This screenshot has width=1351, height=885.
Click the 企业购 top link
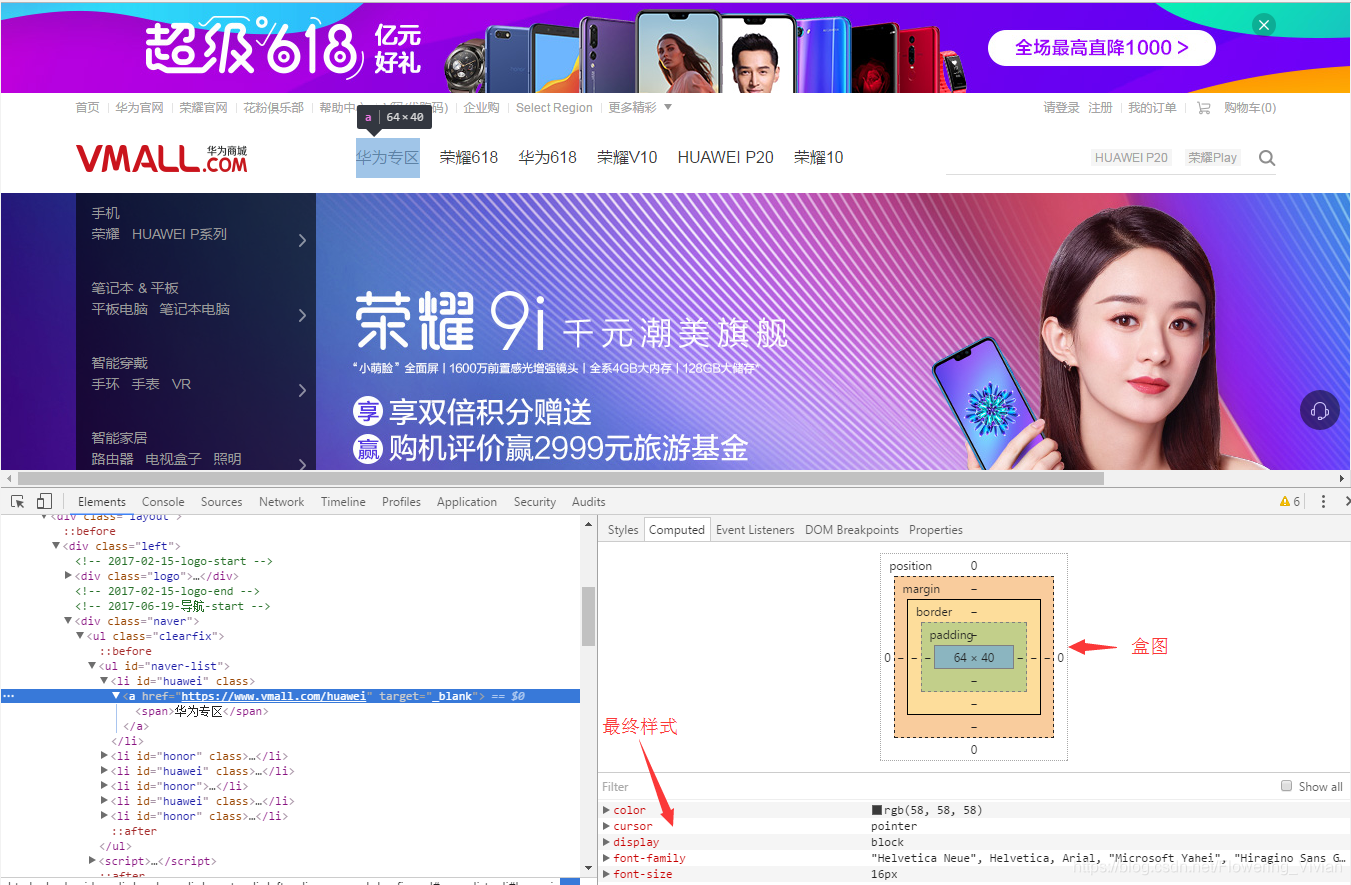click(x=481, y=107)
